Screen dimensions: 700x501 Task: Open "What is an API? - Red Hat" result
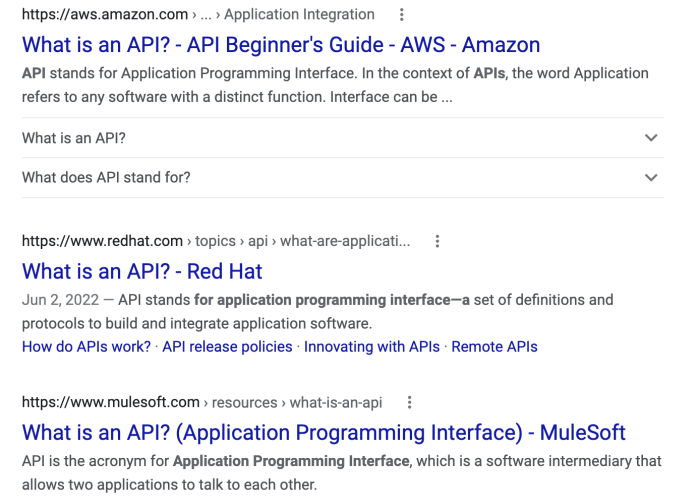point(142,271)
